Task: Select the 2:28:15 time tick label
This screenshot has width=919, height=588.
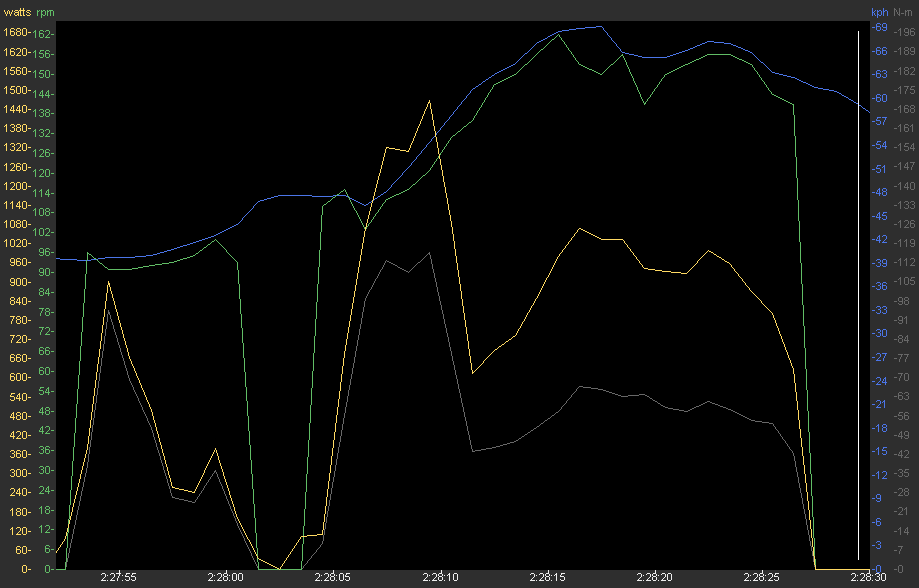Action: 547,578
